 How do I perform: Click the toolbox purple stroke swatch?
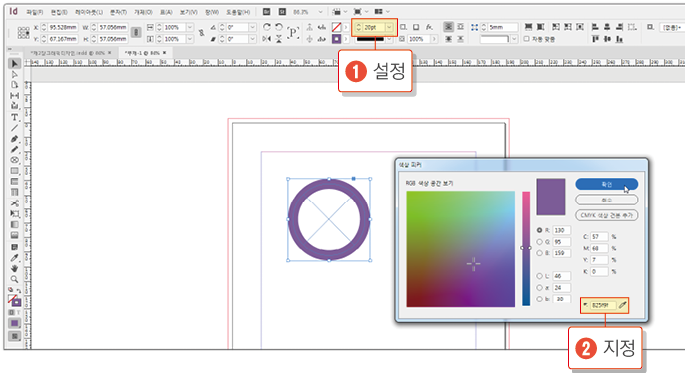[17, 302]
